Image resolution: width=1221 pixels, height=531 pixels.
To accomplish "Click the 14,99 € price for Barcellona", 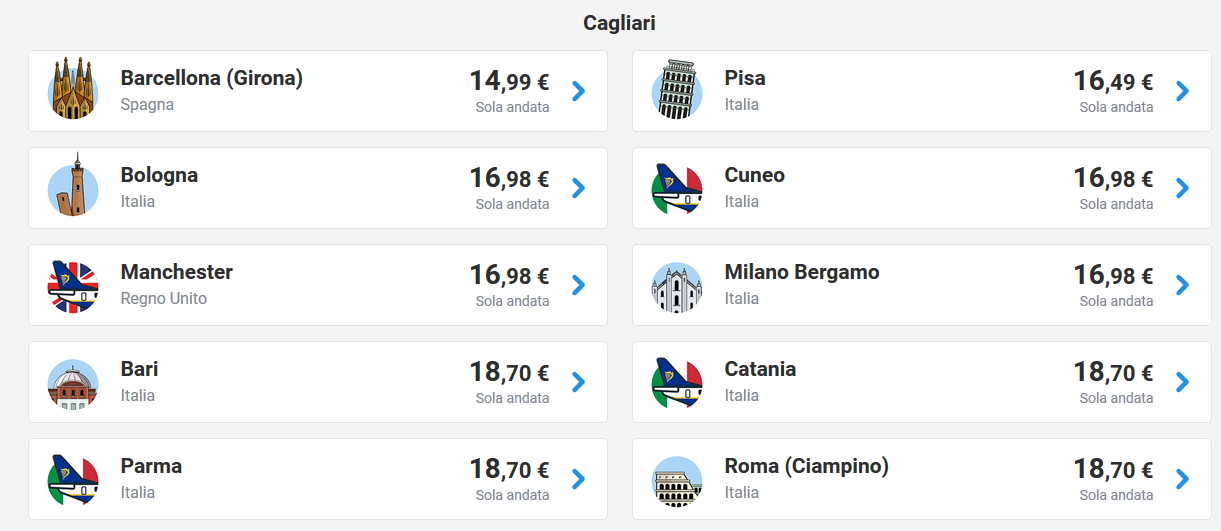I will click(x=509, y=82).
